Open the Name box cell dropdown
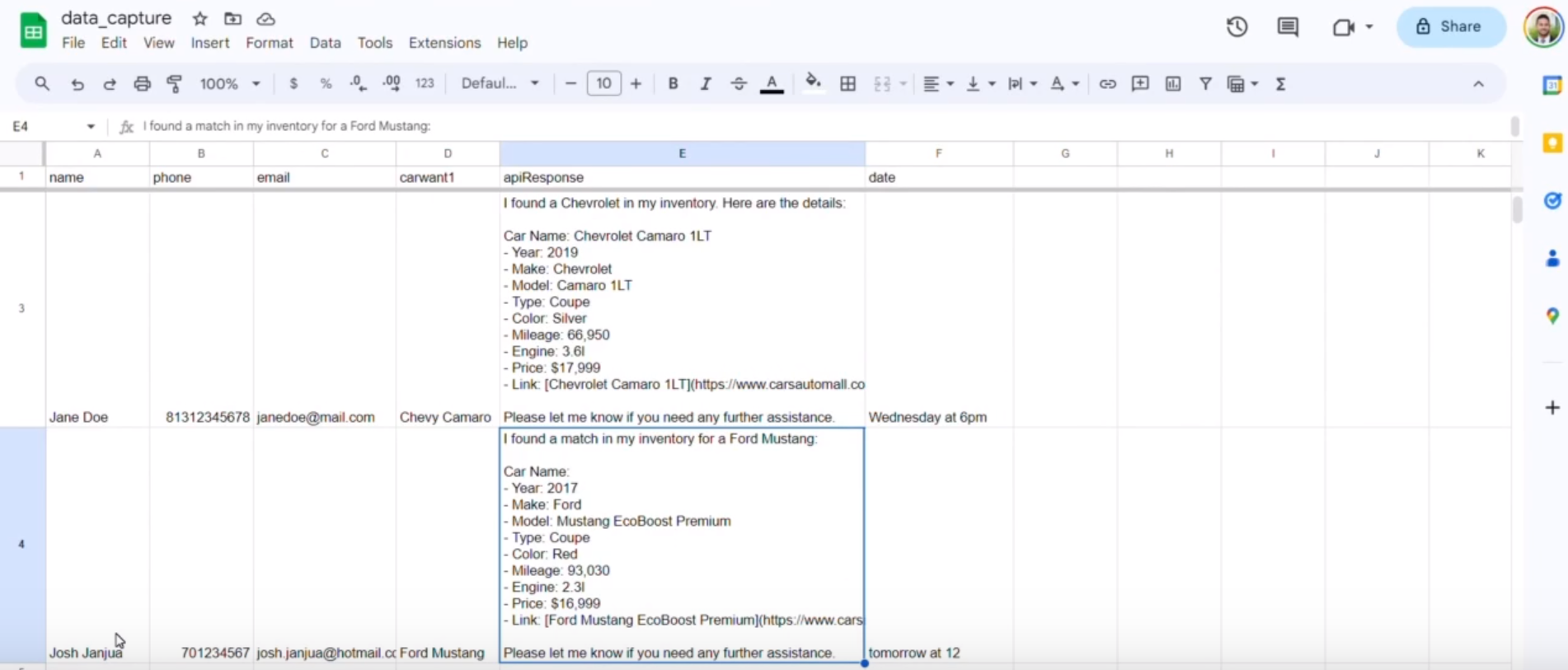Screen dimensions: 1568x670 click(x=91, y=127)
